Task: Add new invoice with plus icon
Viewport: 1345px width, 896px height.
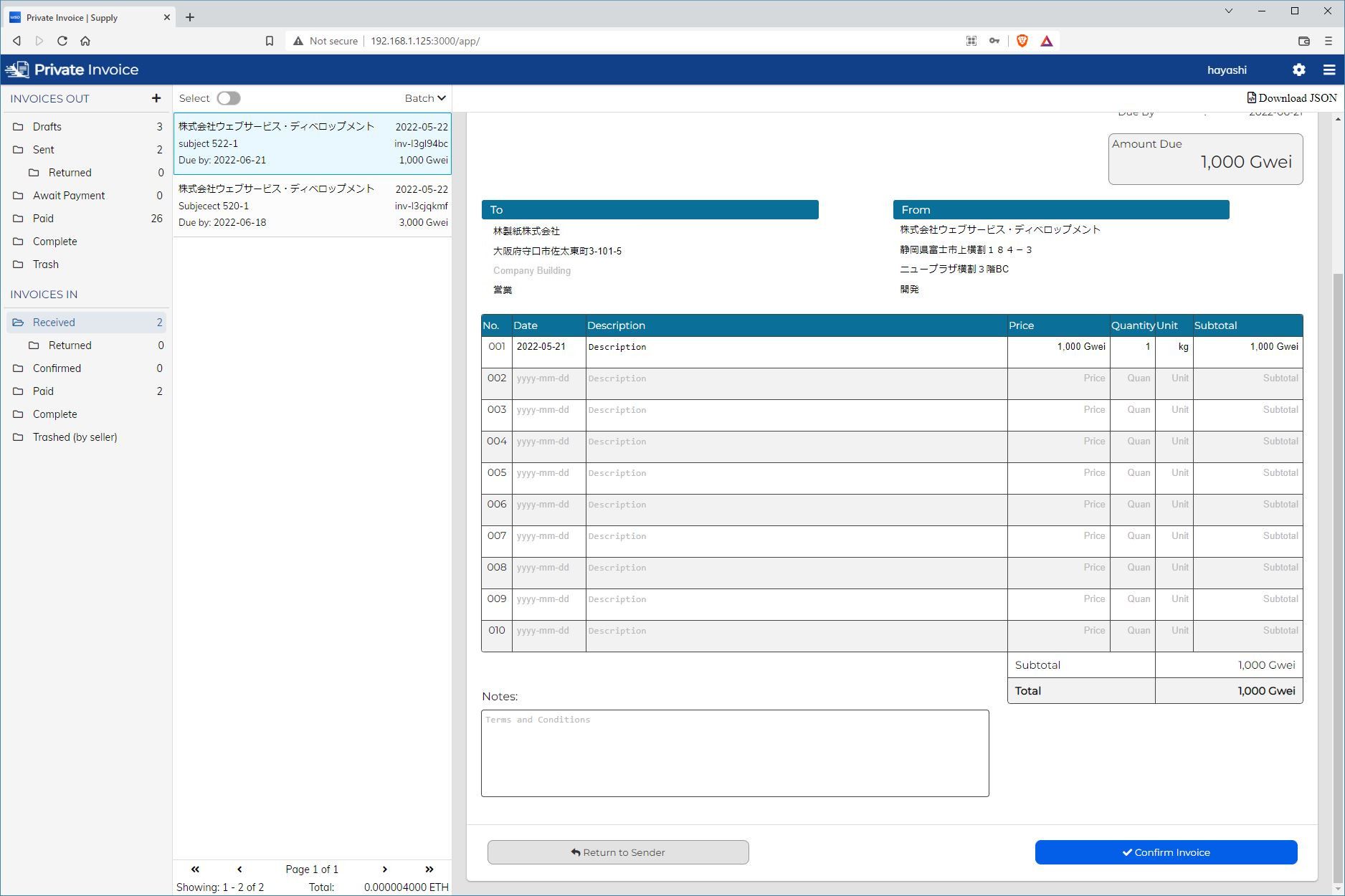Action: coord(156,98)
